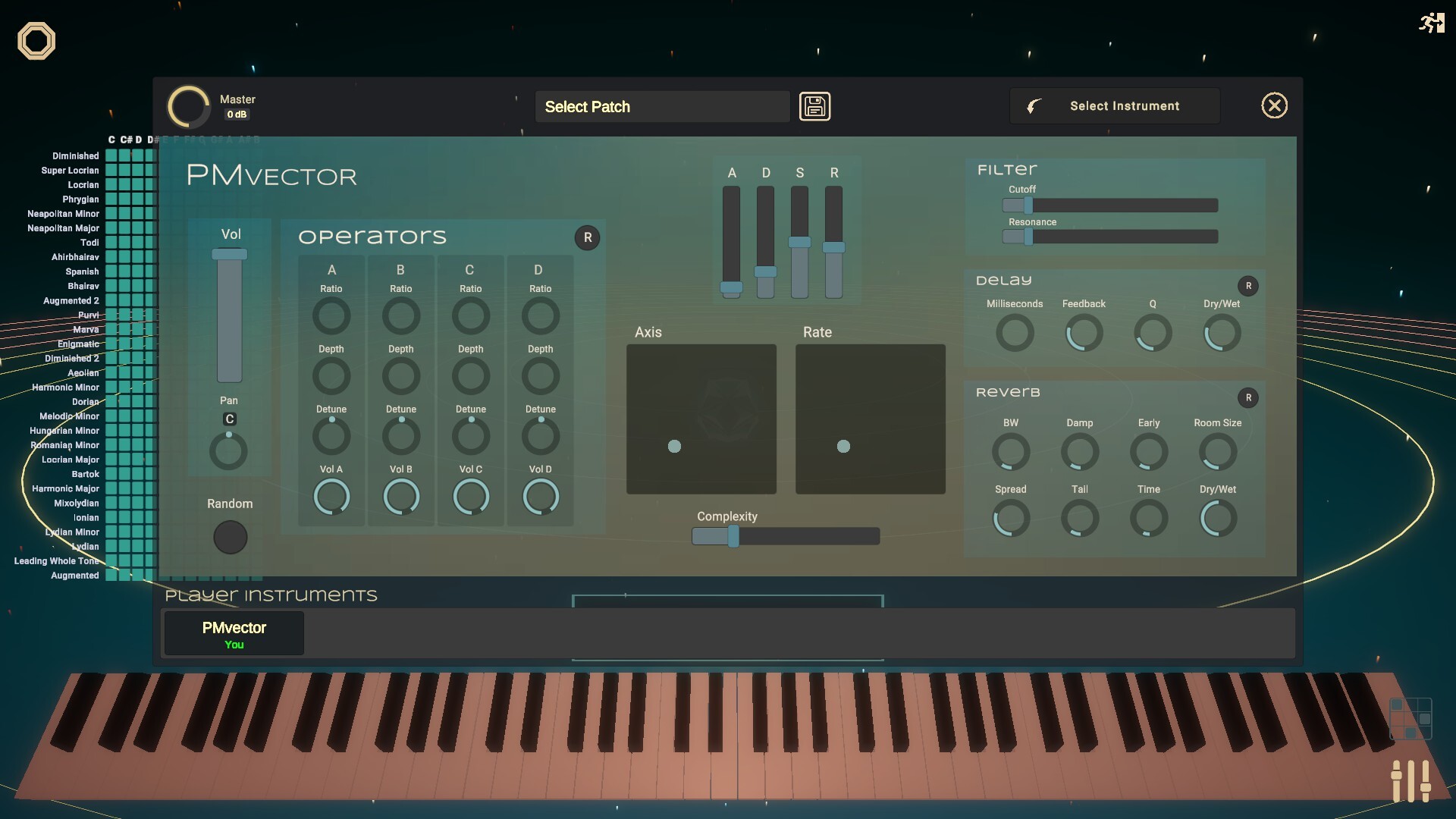Image resolution: width=1456 pixels, height=819 pixels.
Task: Click the R randomize button in Operators panel
Action: 588,237
